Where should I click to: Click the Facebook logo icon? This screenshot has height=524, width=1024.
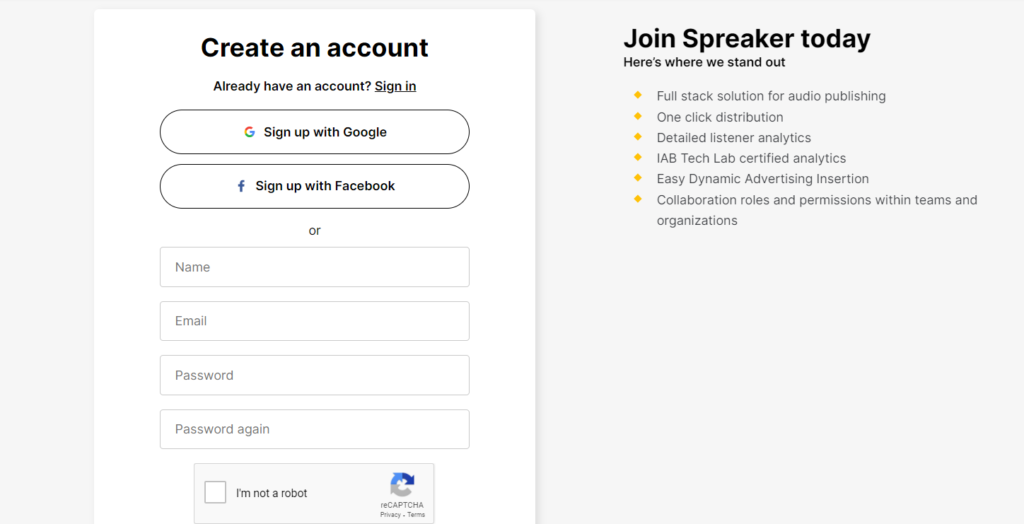point(241,186)
